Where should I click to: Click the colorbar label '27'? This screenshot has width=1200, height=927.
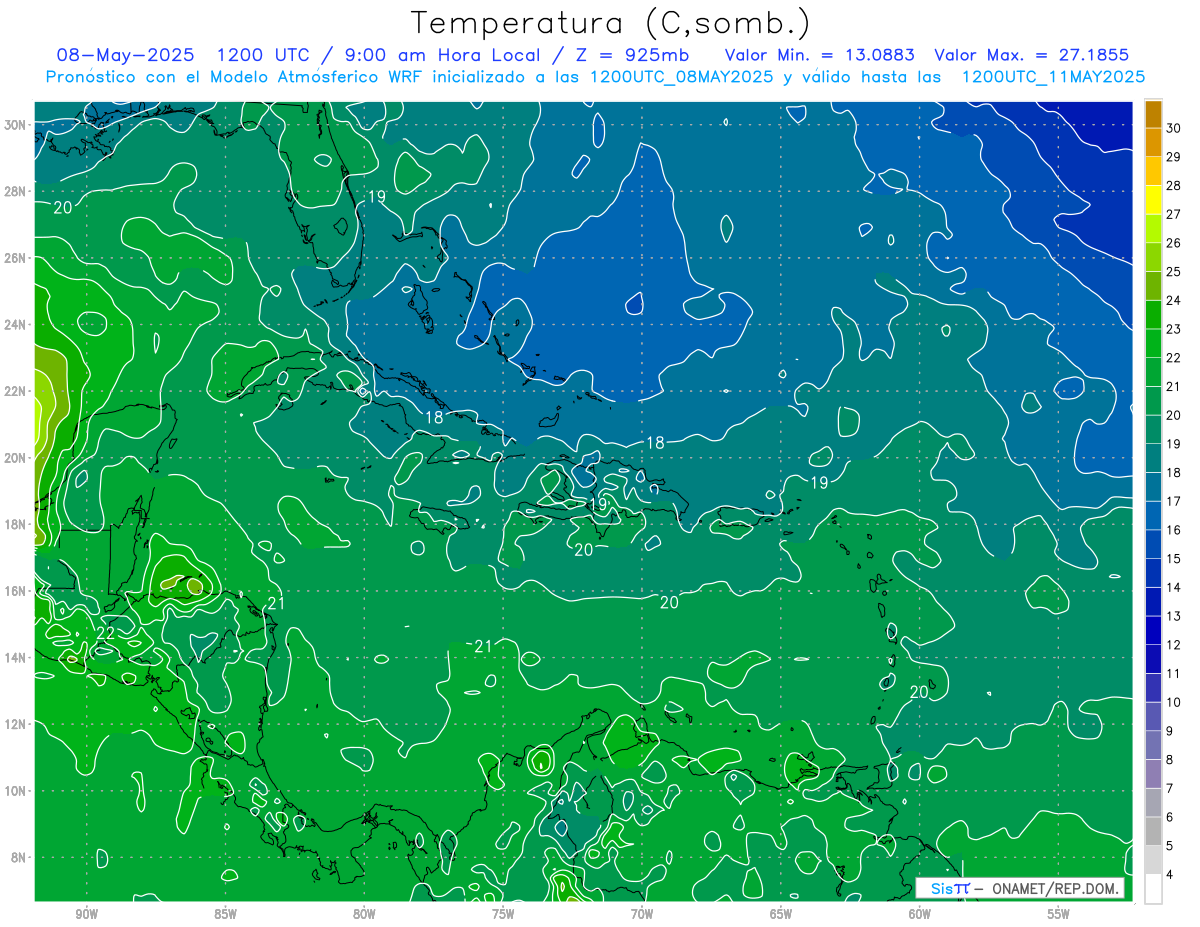tap(1173, 214)
